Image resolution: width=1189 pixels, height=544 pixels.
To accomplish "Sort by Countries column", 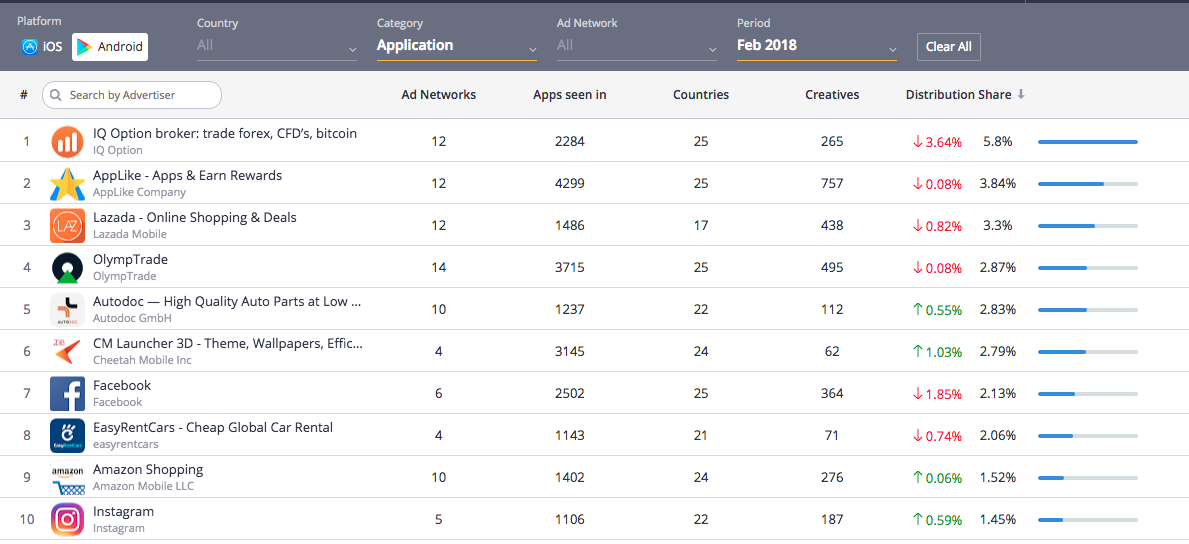I will pyautogui.click(x=701, y=95).
